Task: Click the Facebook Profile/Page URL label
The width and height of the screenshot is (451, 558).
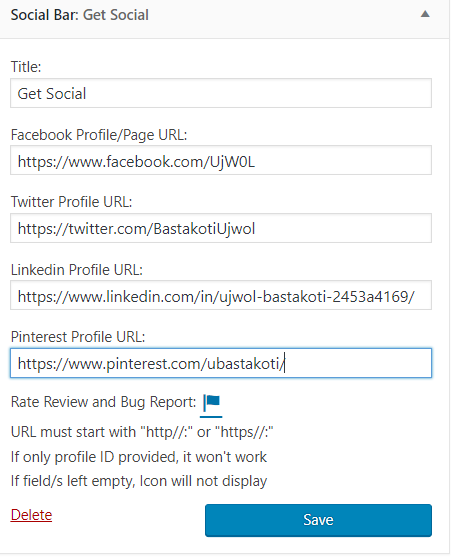Action: pos(99,135)
